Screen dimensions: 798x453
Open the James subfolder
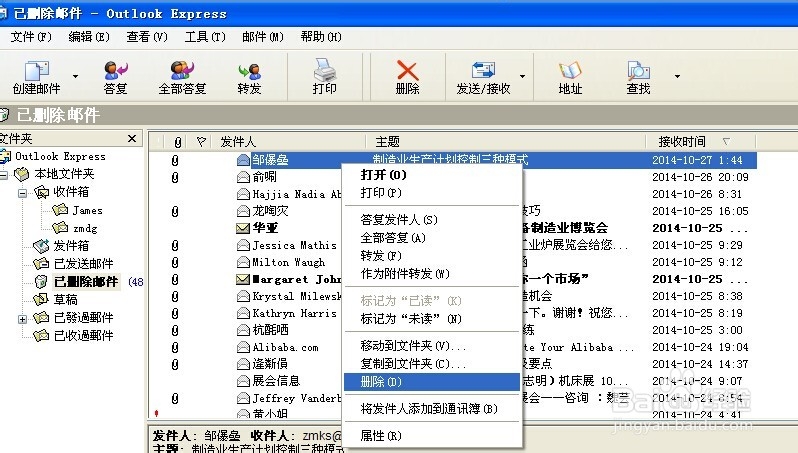click(87, 210)
